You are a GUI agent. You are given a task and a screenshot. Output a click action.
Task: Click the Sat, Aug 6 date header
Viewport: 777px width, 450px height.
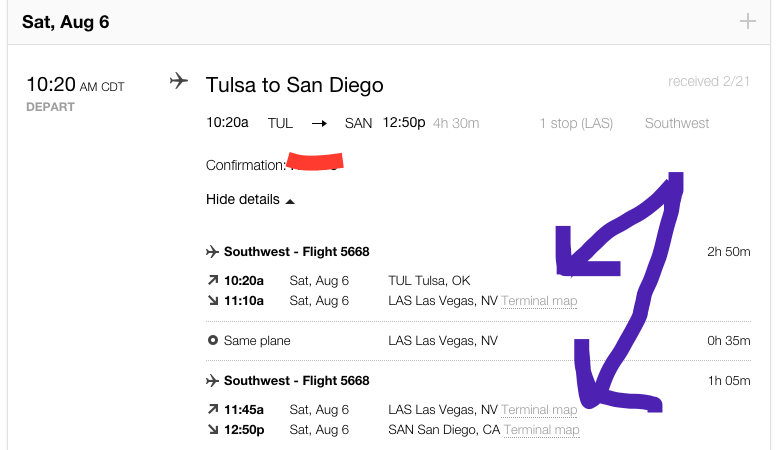coord(64,22)
